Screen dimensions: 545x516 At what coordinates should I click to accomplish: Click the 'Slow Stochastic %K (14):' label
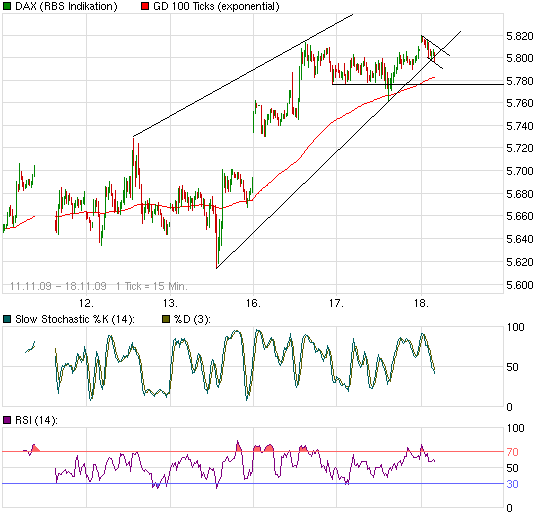[75, 319]
